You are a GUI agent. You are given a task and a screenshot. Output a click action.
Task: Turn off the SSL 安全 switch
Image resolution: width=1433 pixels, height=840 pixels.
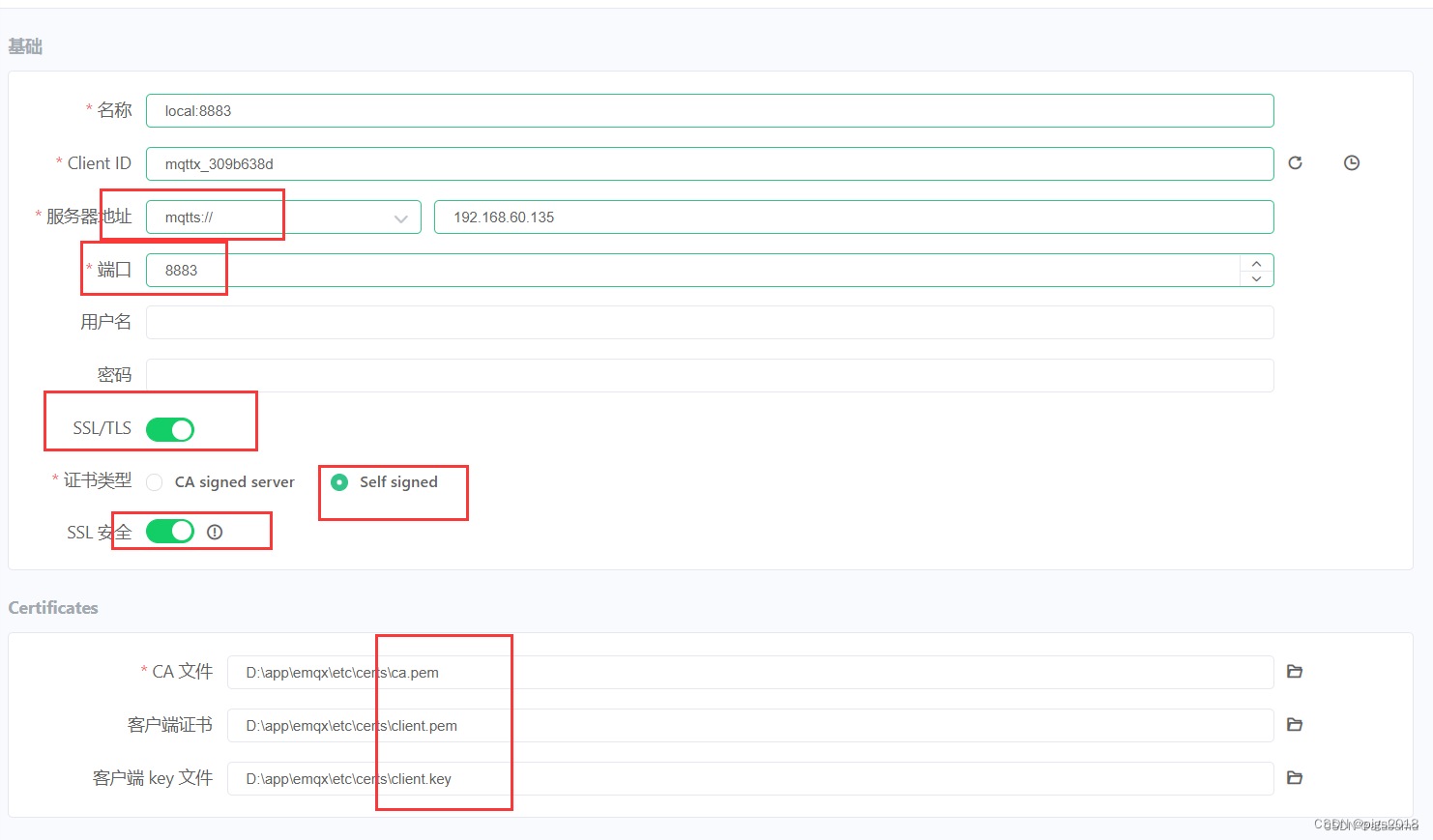pyautogui.click(x=170, y=531)
